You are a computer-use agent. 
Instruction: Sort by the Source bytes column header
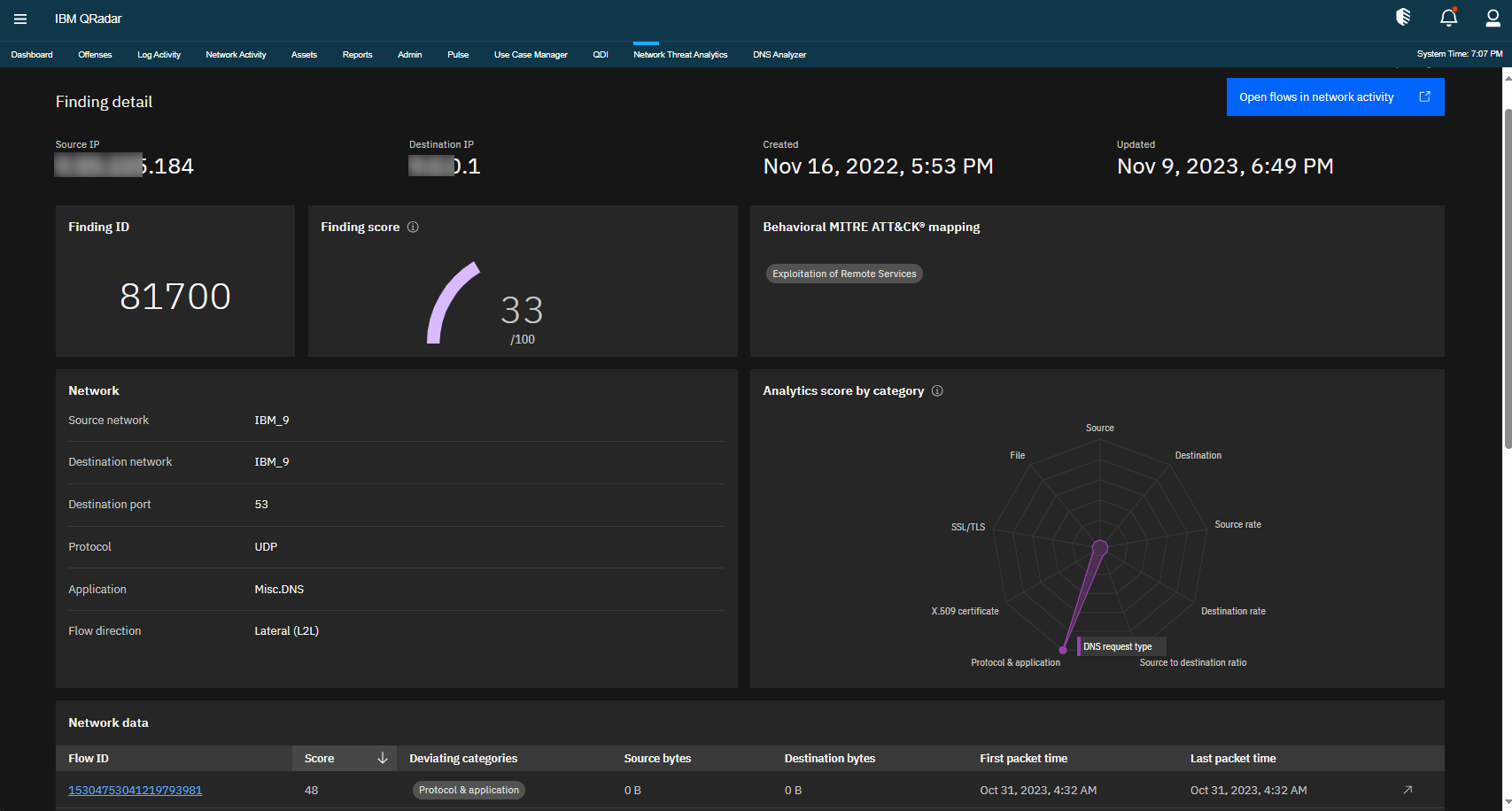click(657, 758)
